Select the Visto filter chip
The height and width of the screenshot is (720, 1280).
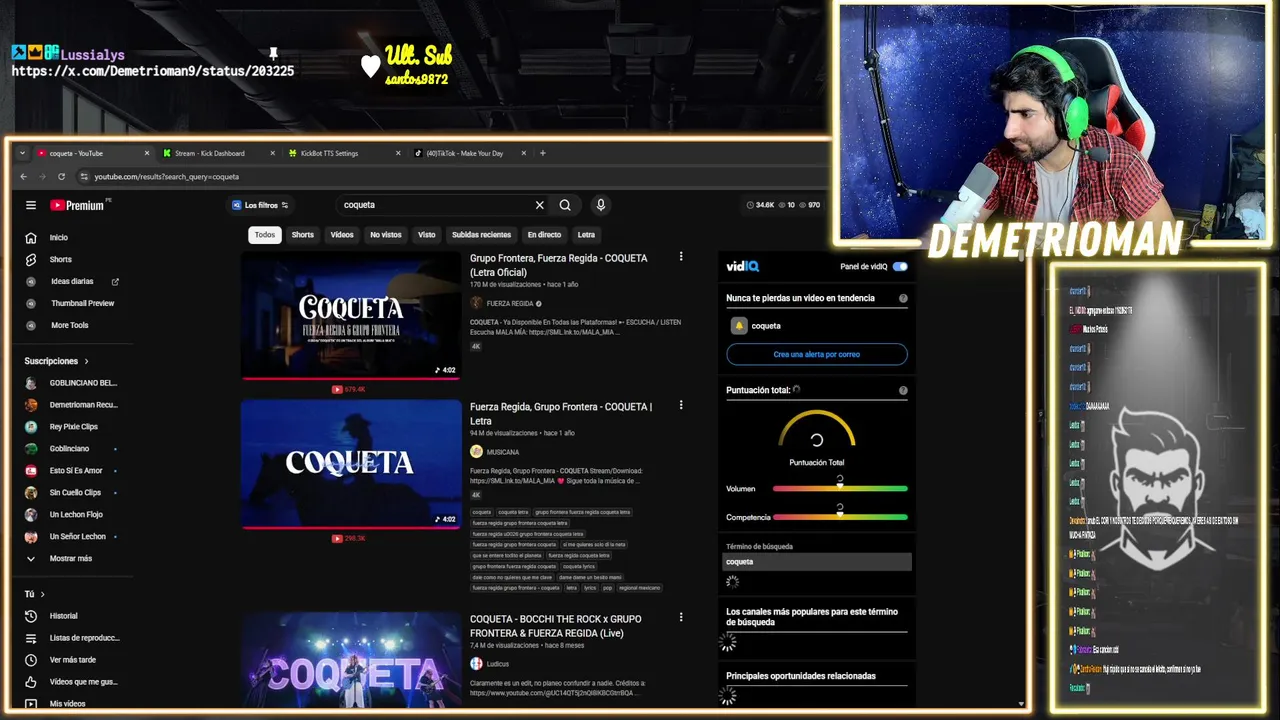[x=427, y=235]
